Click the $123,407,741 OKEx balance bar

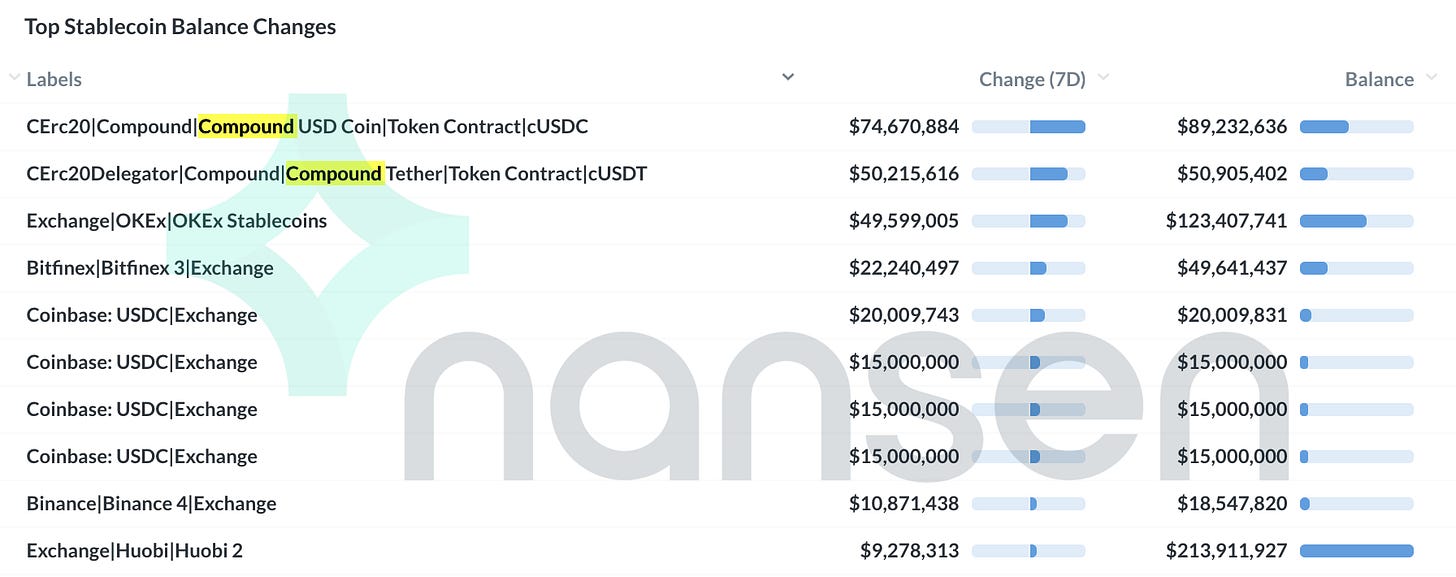pyautogui.click(x=1356, y=221)
